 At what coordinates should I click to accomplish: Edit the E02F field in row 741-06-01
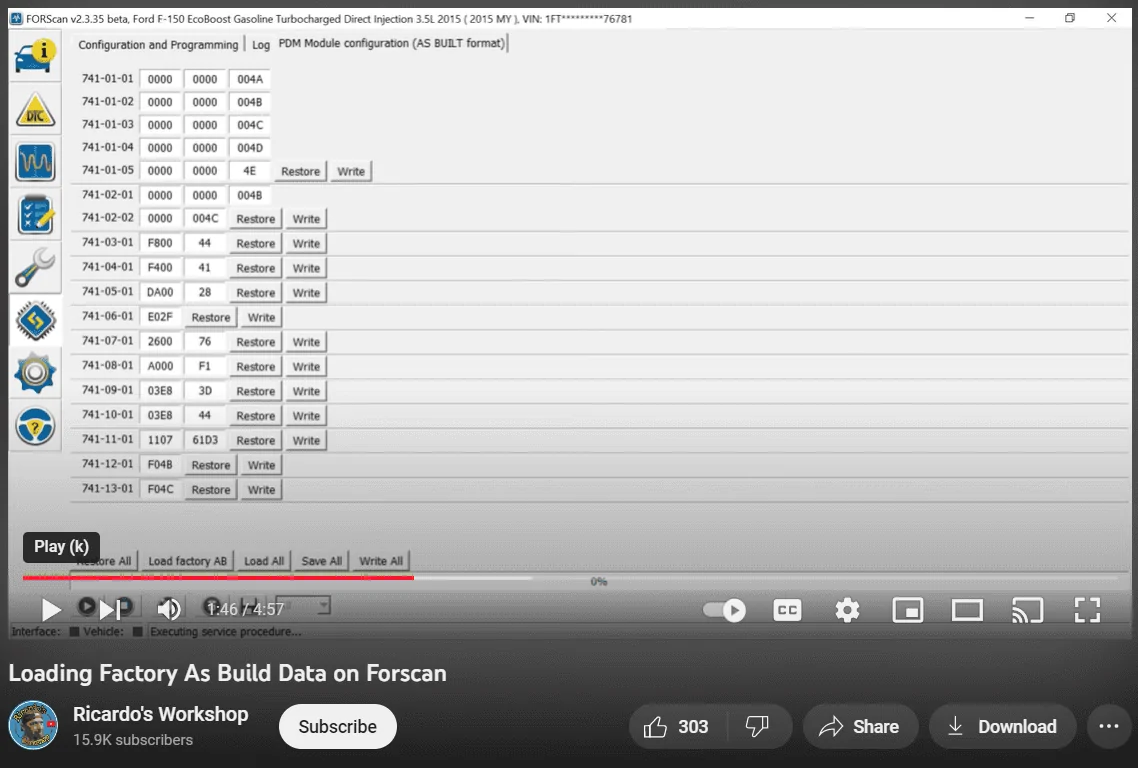click(x=160, y=317)
